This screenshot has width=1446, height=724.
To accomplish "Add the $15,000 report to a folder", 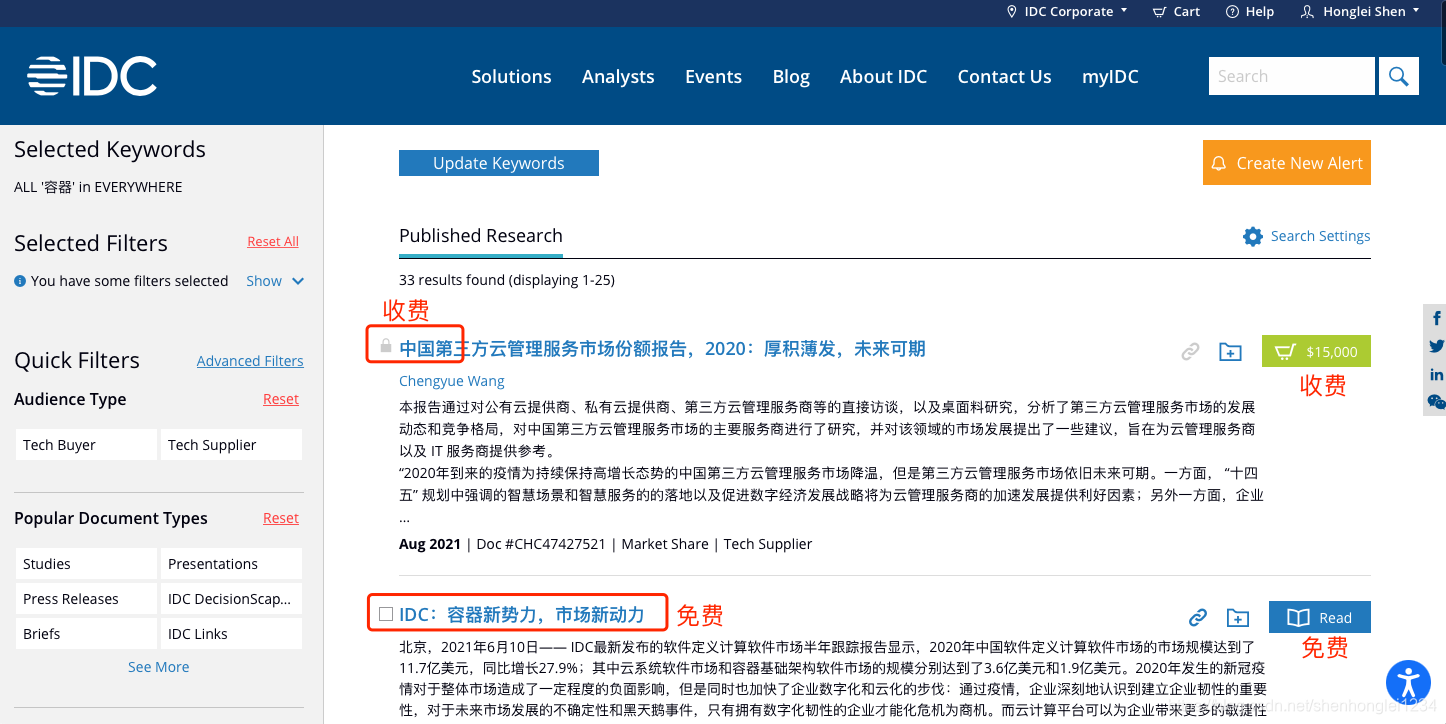I will click(1230, 351).
